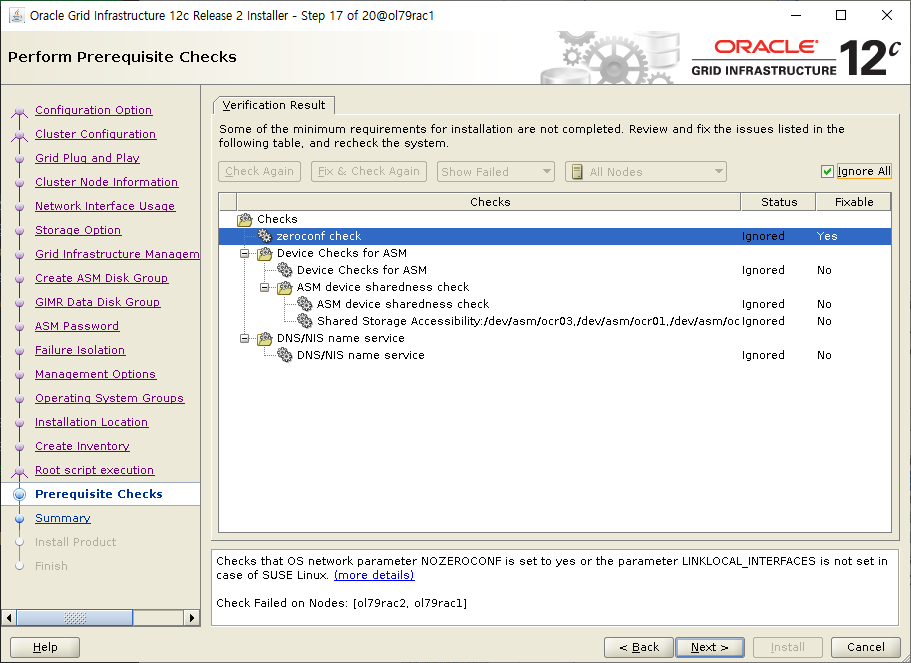911x663 pixels.
Task: Click ASM device sharedness check folder icon
Action: (x=285, y=287)
